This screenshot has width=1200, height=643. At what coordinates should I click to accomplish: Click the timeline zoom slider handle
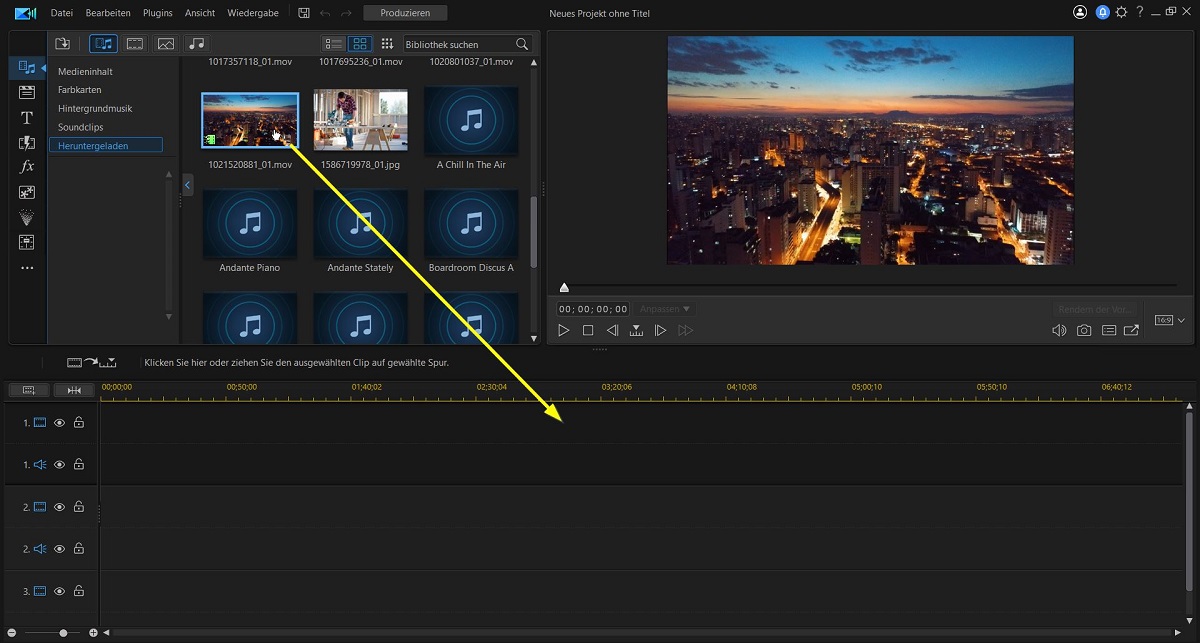[63, 633]
